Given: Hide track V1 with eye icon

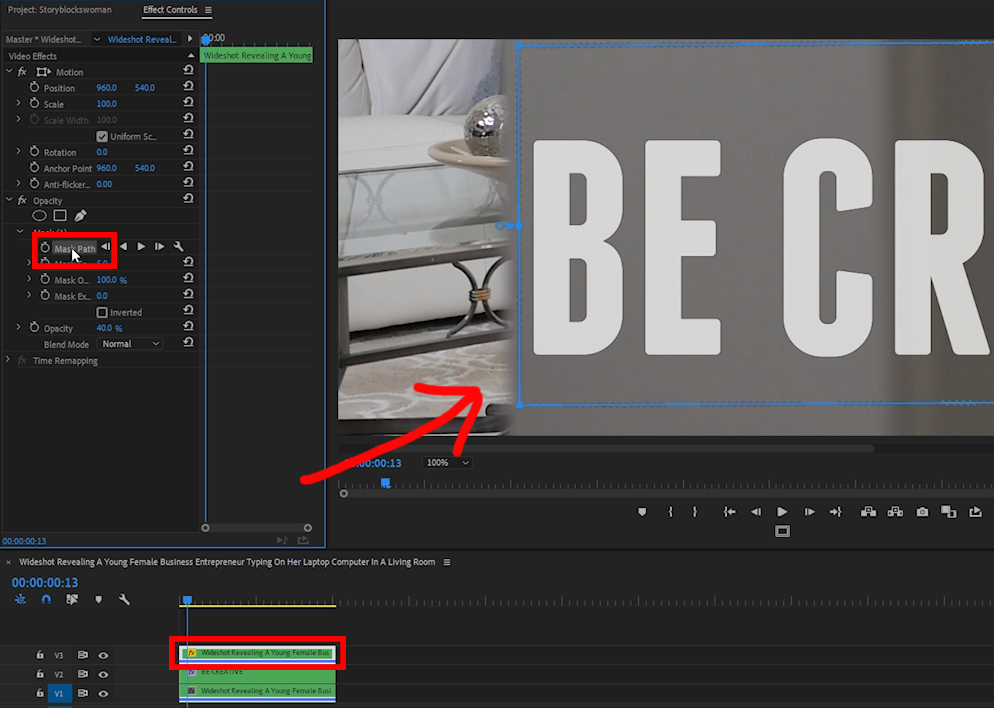Looking at the screenshot, I should 103,693.
